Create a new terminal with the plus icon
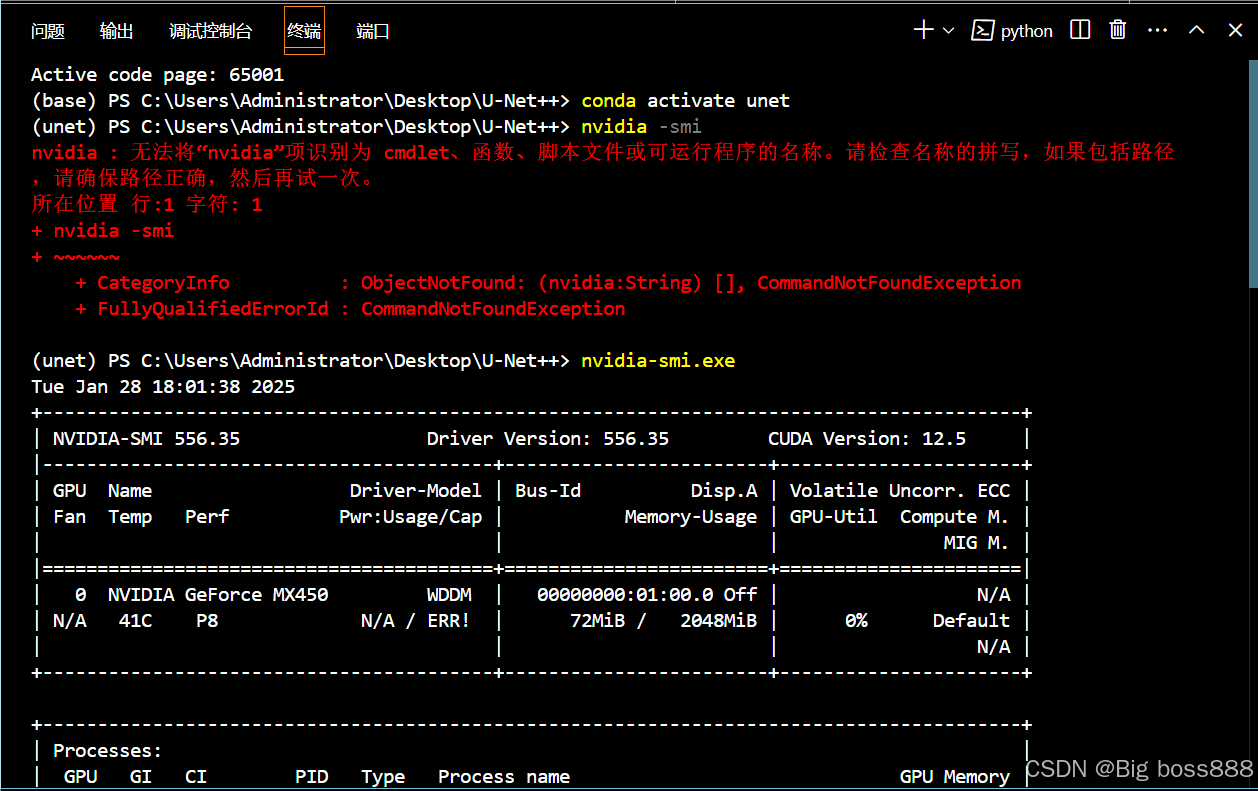 tap(921, 30)
